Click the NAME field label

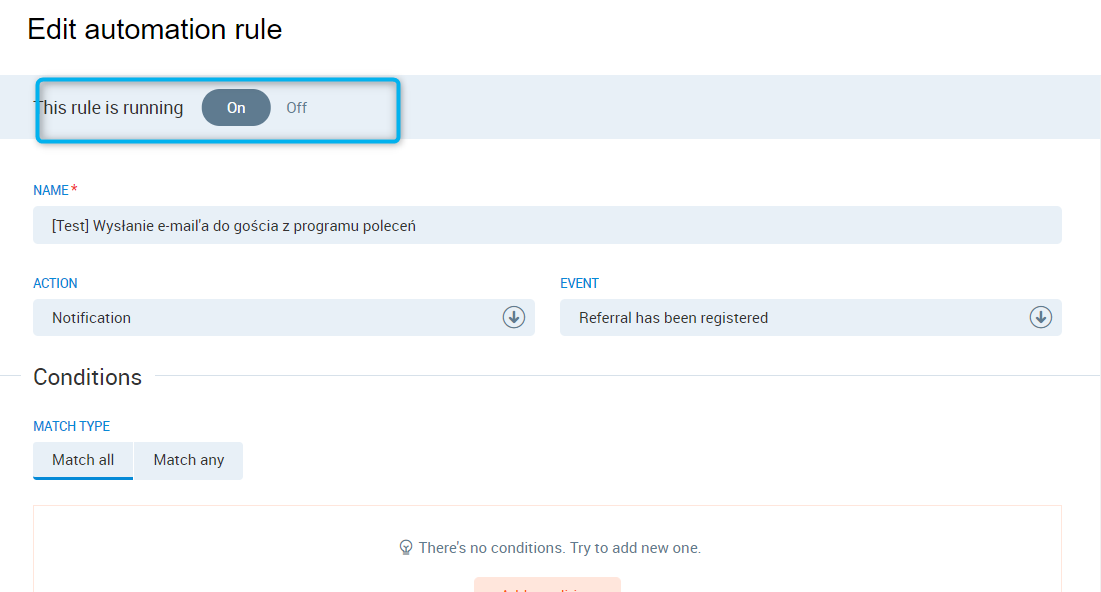coord(51,190)
